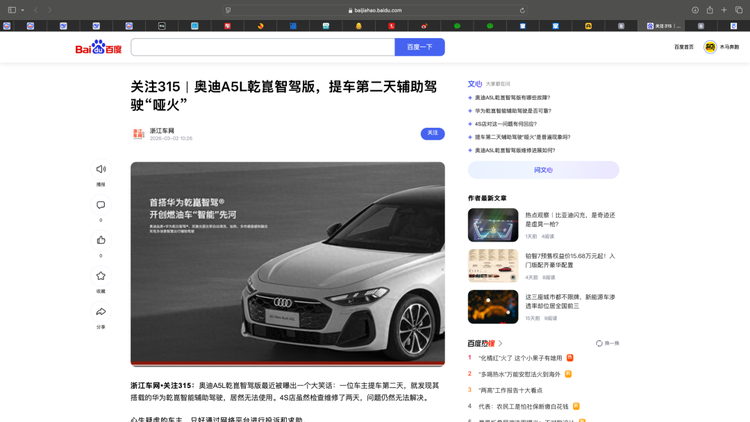Switch to the active article browser tab

click(x=663, y=26)
